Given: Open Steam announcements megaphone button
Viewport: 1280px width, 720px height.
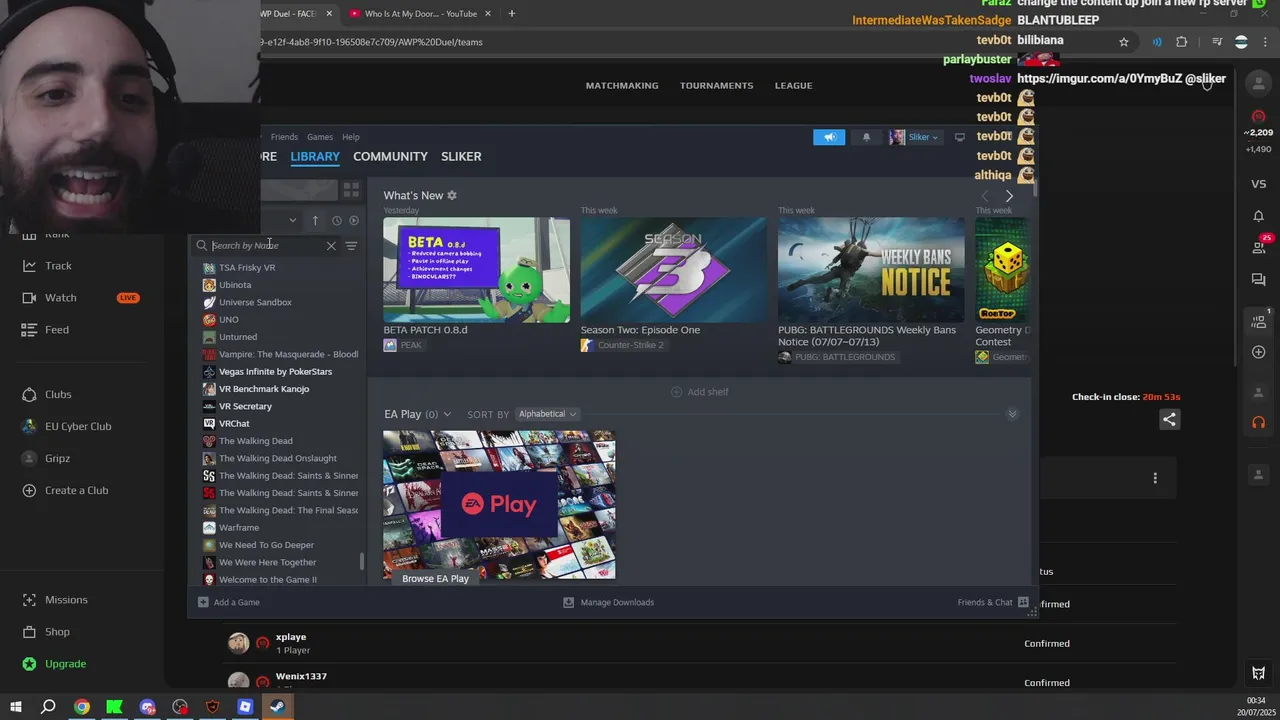Looking at the screenshot, I should tap(829, 137).
